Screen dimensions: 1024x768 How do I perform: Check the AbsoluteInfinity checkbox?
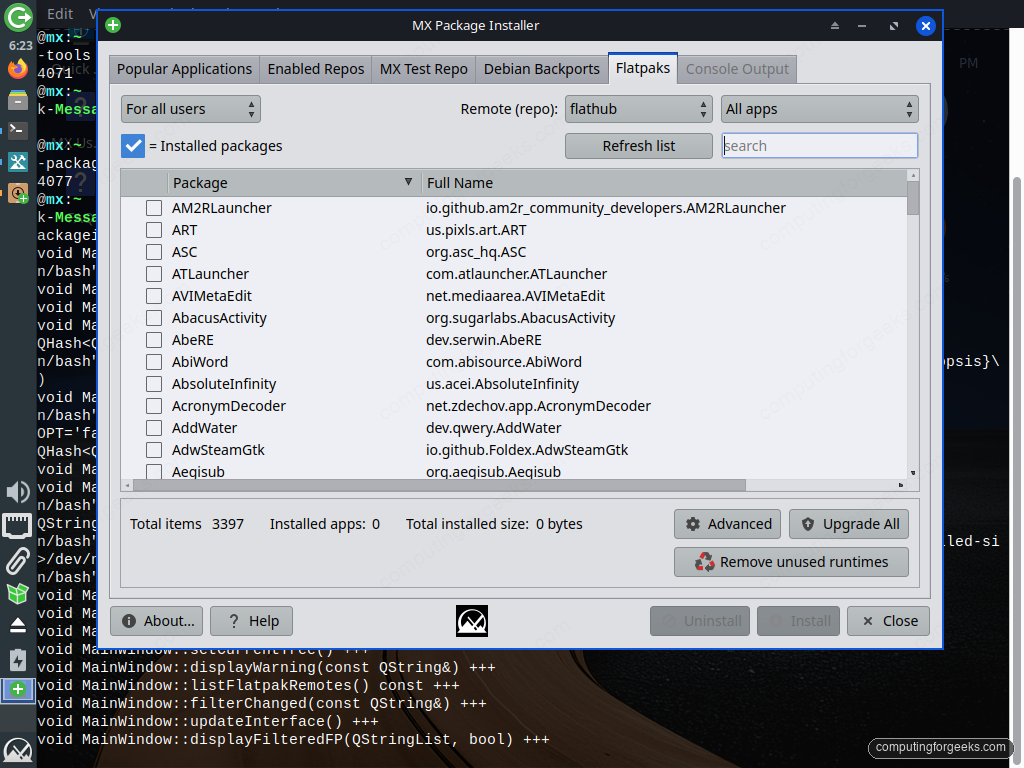click(x=154, y=384)
